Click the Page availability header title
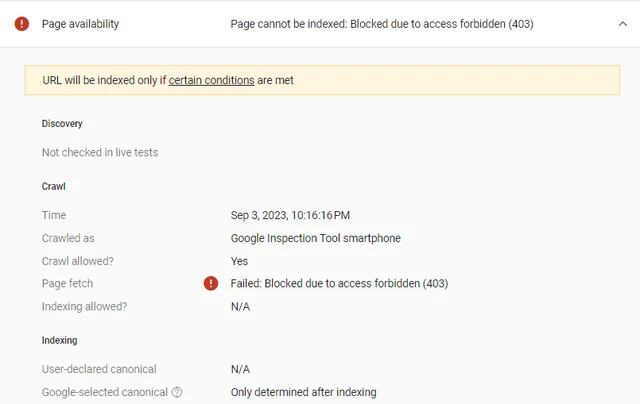 pyautogui.click(x=80, y=24)
